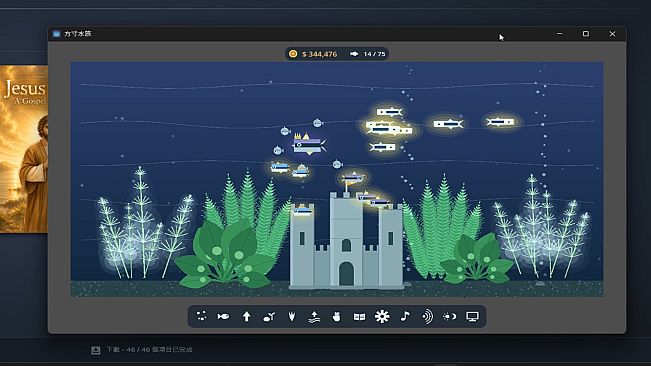
Task: Click the $ 344,476 money amount
Action: [320, 54]
